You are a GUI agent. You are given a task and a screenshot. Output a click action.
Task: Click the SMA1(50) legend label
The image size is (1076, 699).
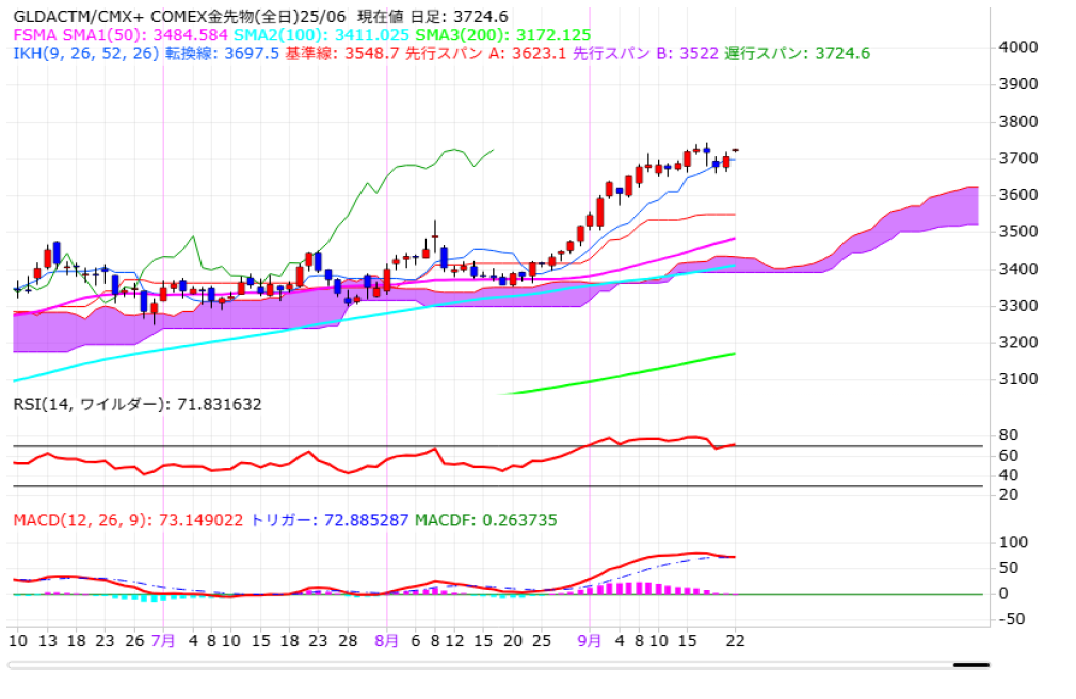tap(99, 35)
